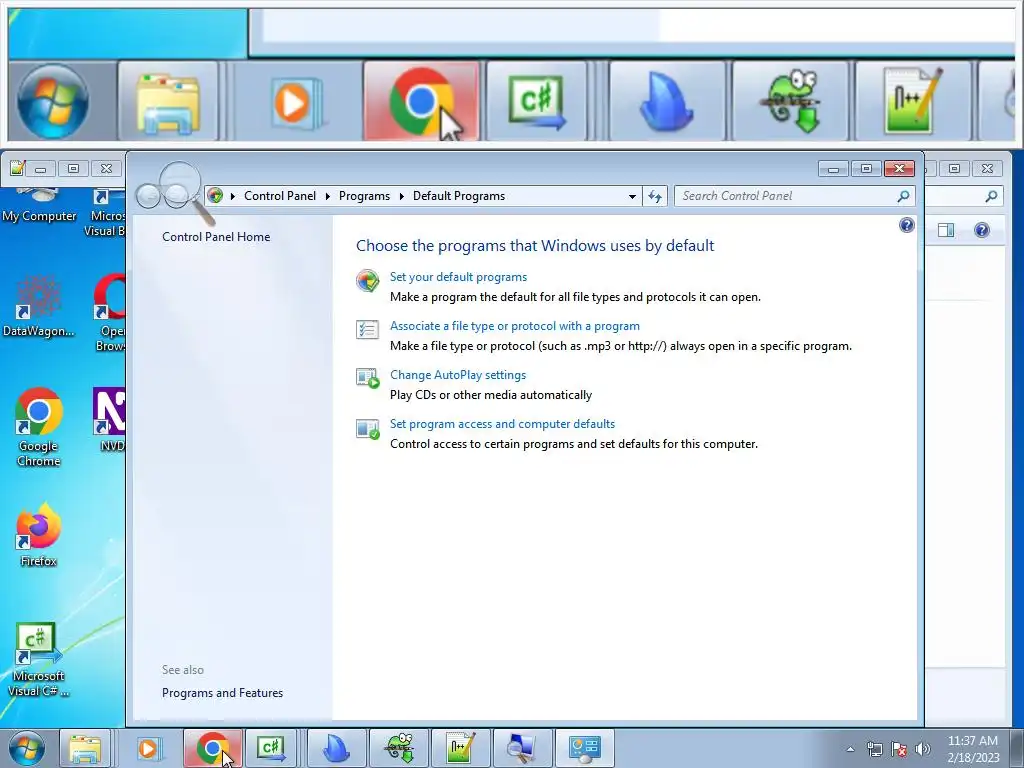The width and height of the screenshot is (1024, 768).
Task: Switch to Magnifier in the bottom taskbar
Action: point(522,748)
